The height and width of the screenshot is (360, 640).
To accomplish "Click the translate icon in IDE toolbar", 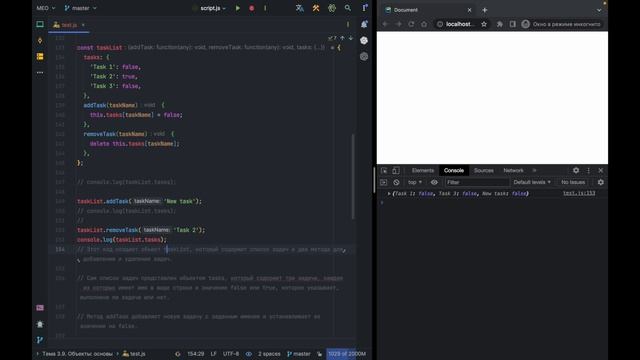I will (x=300, y=8).
